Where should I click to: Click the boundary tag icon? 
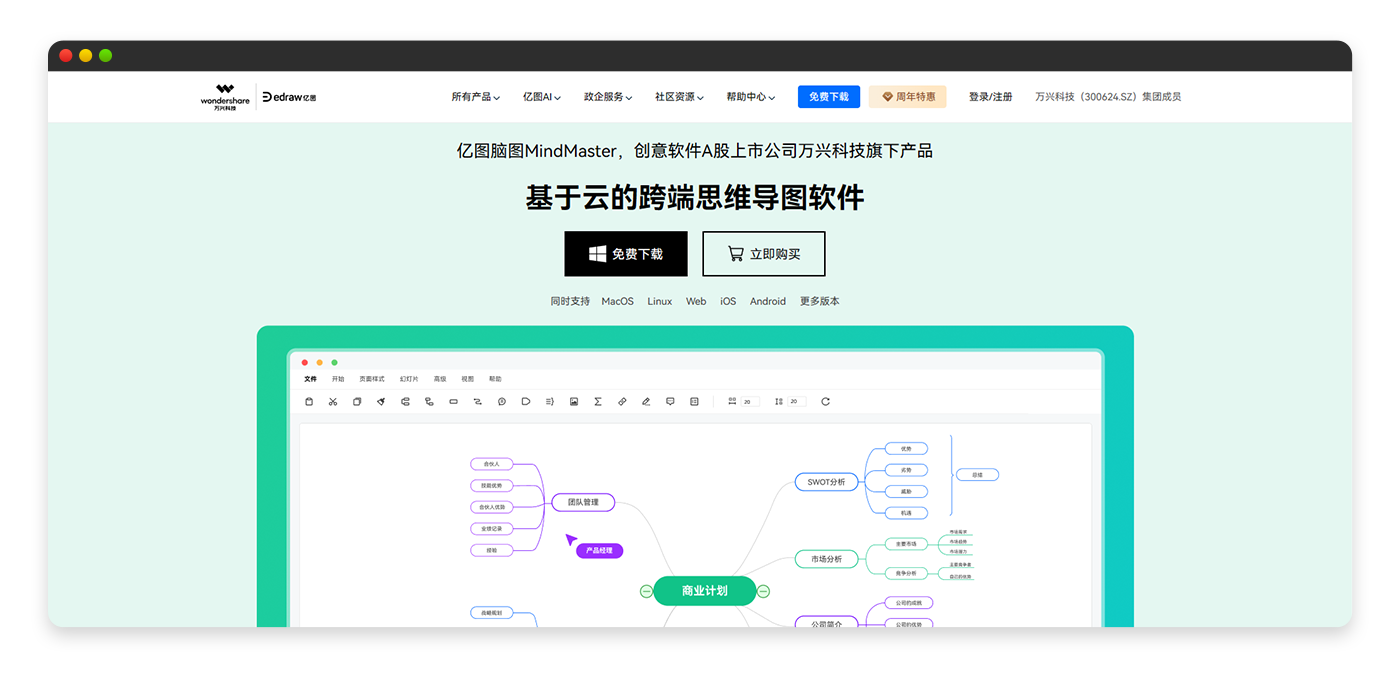point(526,401)
